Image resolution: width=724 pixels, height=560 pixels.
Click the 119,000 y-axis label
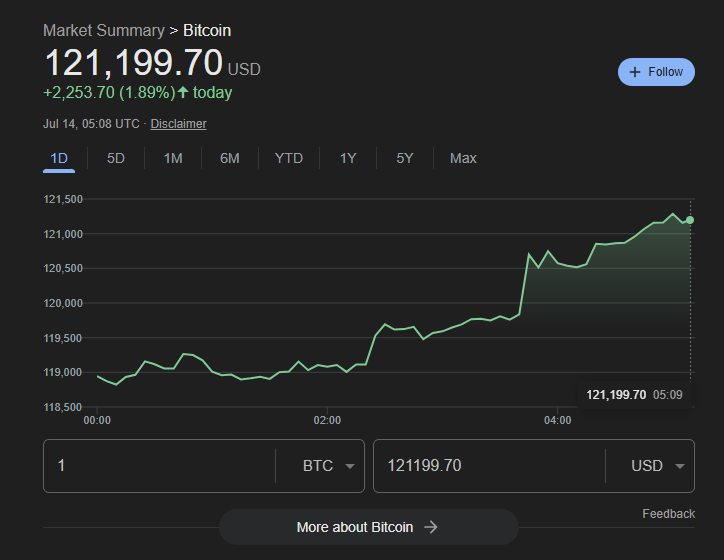pyautogui.click(x=63, y=372)
